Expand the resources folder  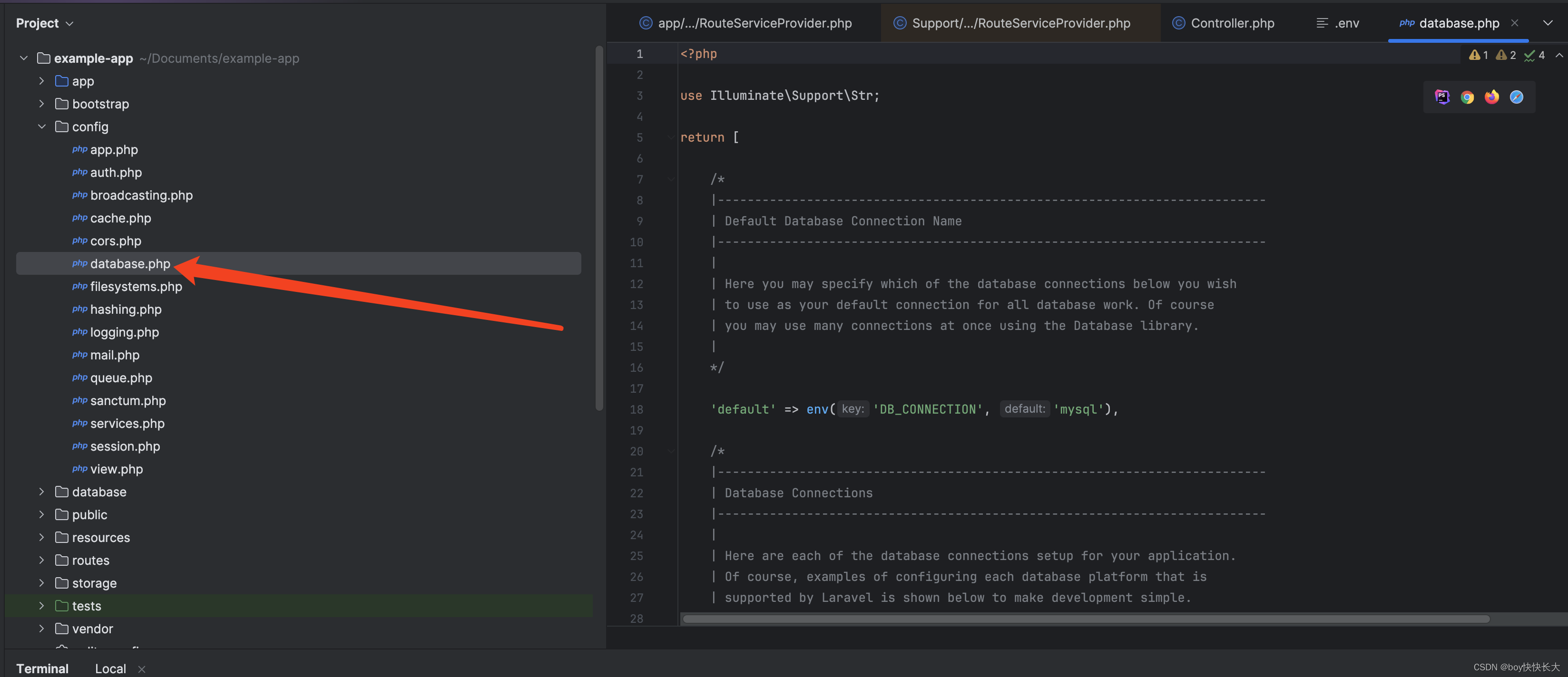click(x=41, y=537)
